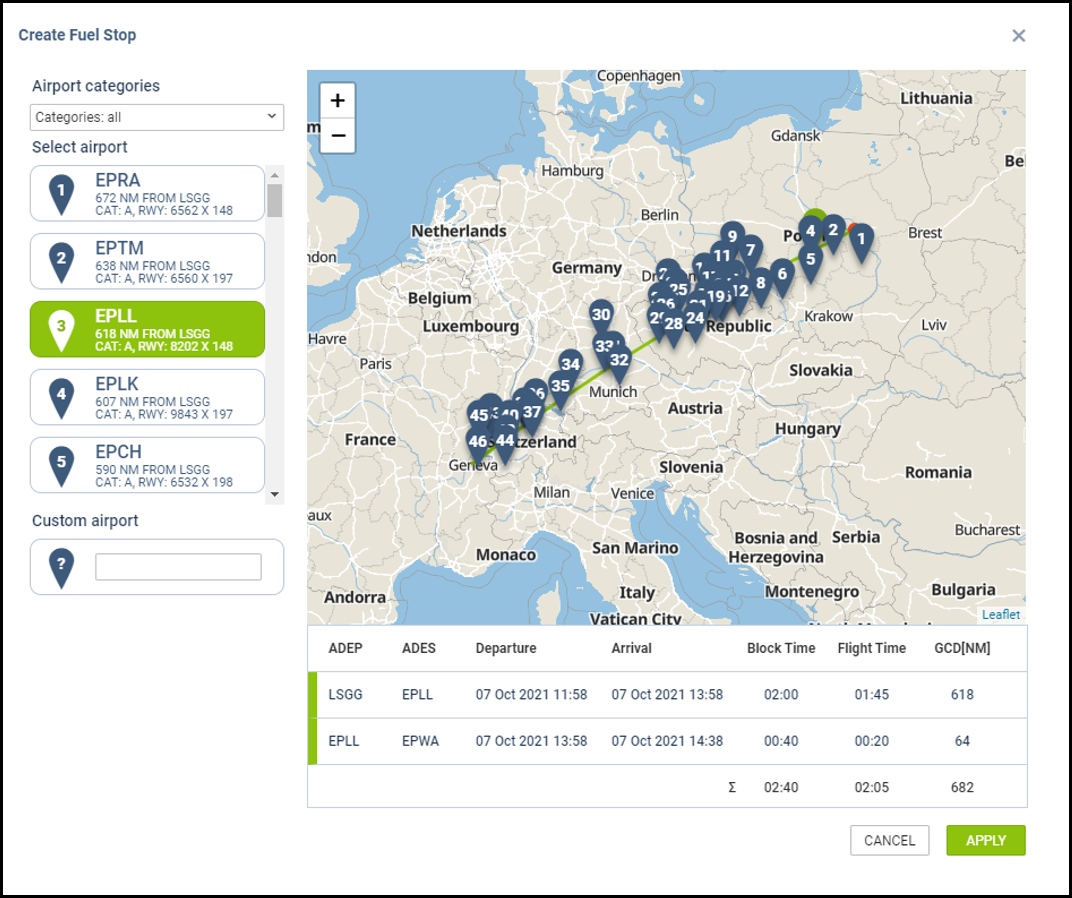Click the 01:45 flight time cell

[872, 695]
